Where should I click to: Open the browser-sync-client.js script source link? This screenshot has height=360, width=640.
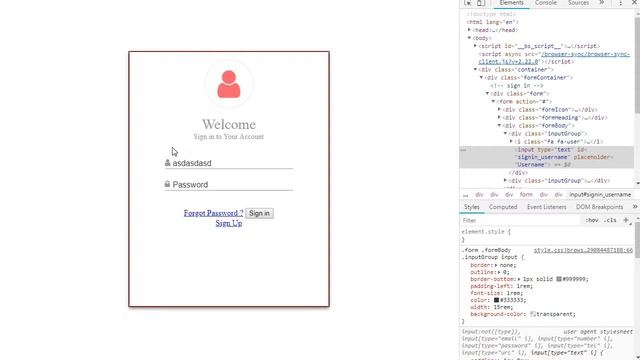pos(554,58)
